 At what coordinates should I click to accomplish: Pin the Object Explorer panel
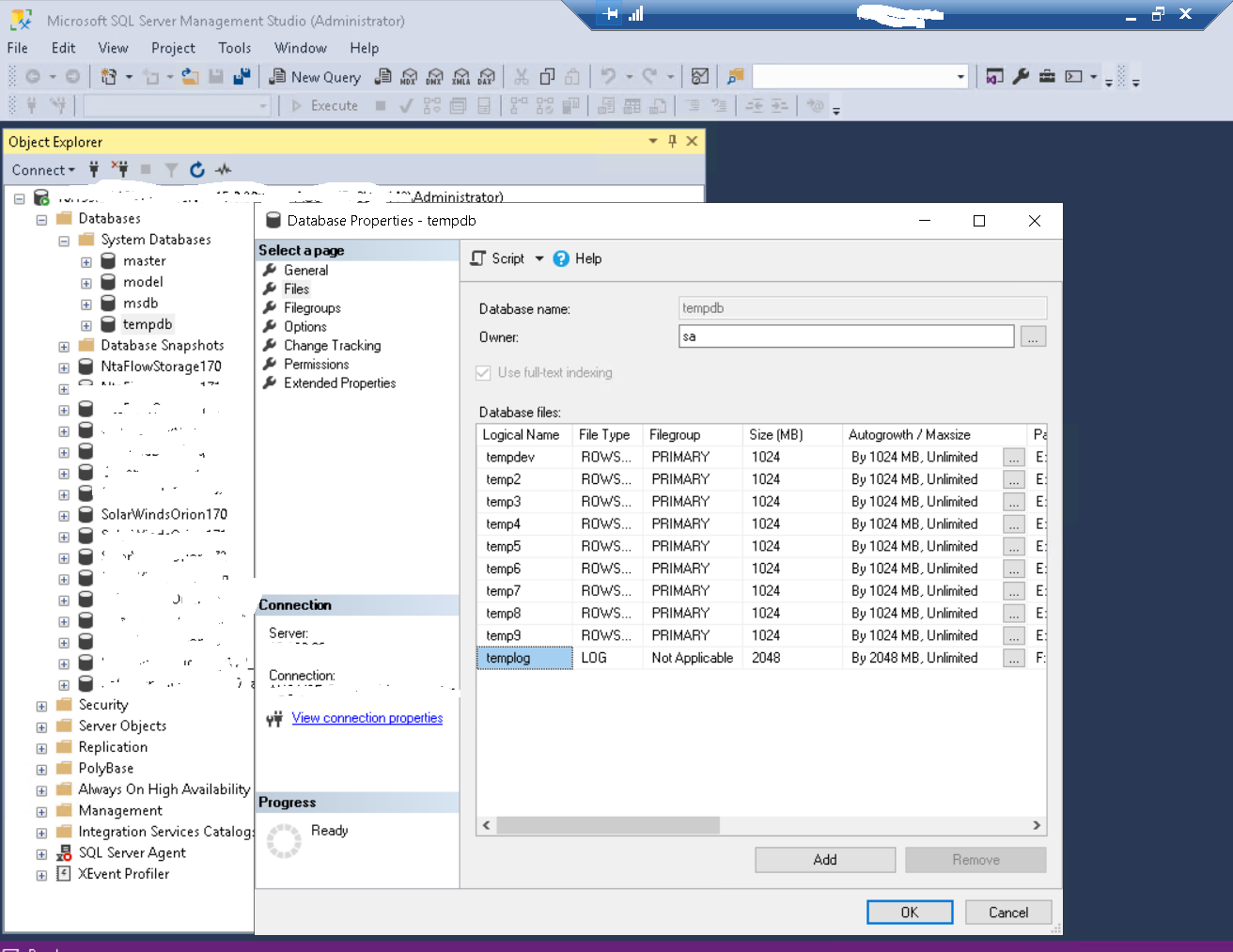672,141
